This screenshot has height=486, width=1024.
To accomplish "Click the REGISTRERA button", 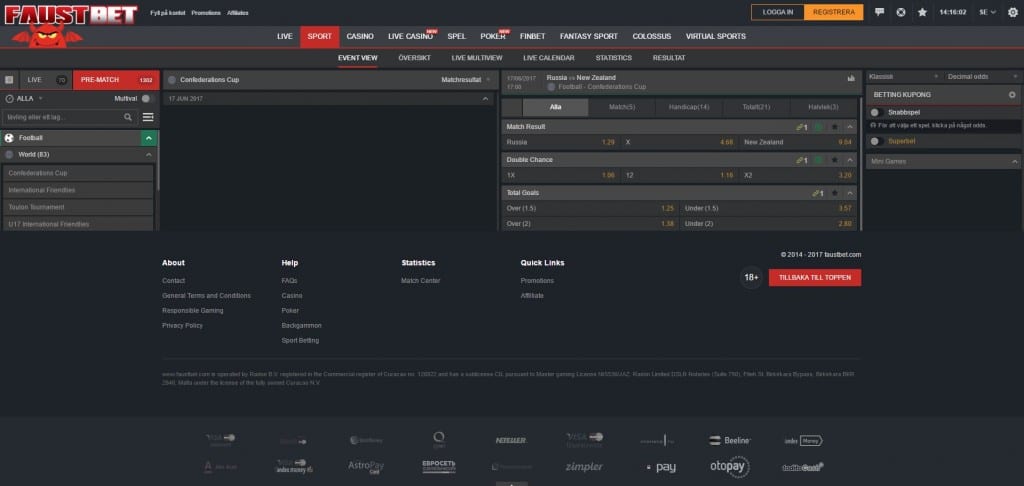I will click(x=834, y=12).
